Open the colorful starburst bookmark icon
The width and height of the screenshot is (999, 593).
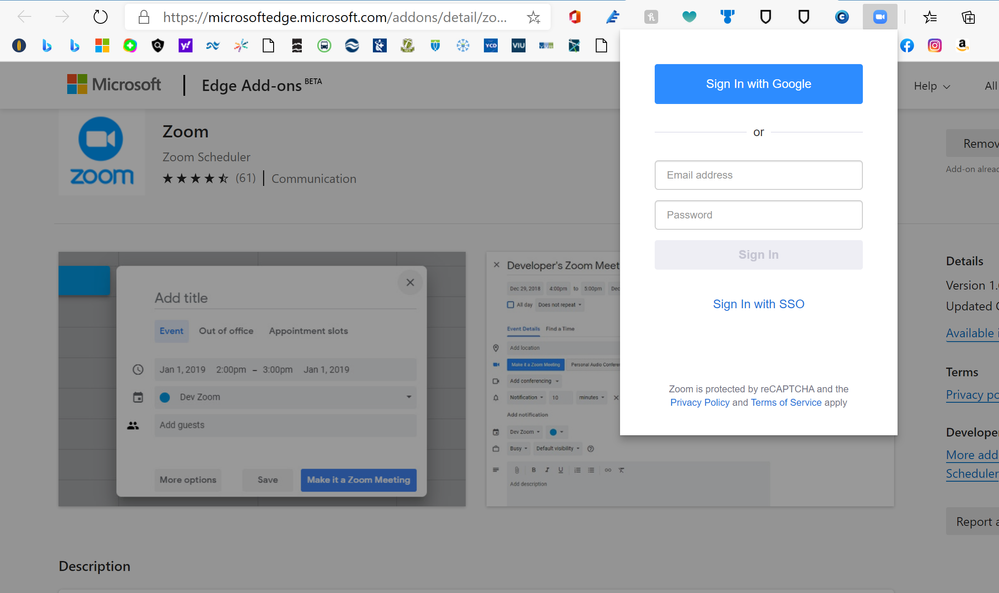[241, 45]
